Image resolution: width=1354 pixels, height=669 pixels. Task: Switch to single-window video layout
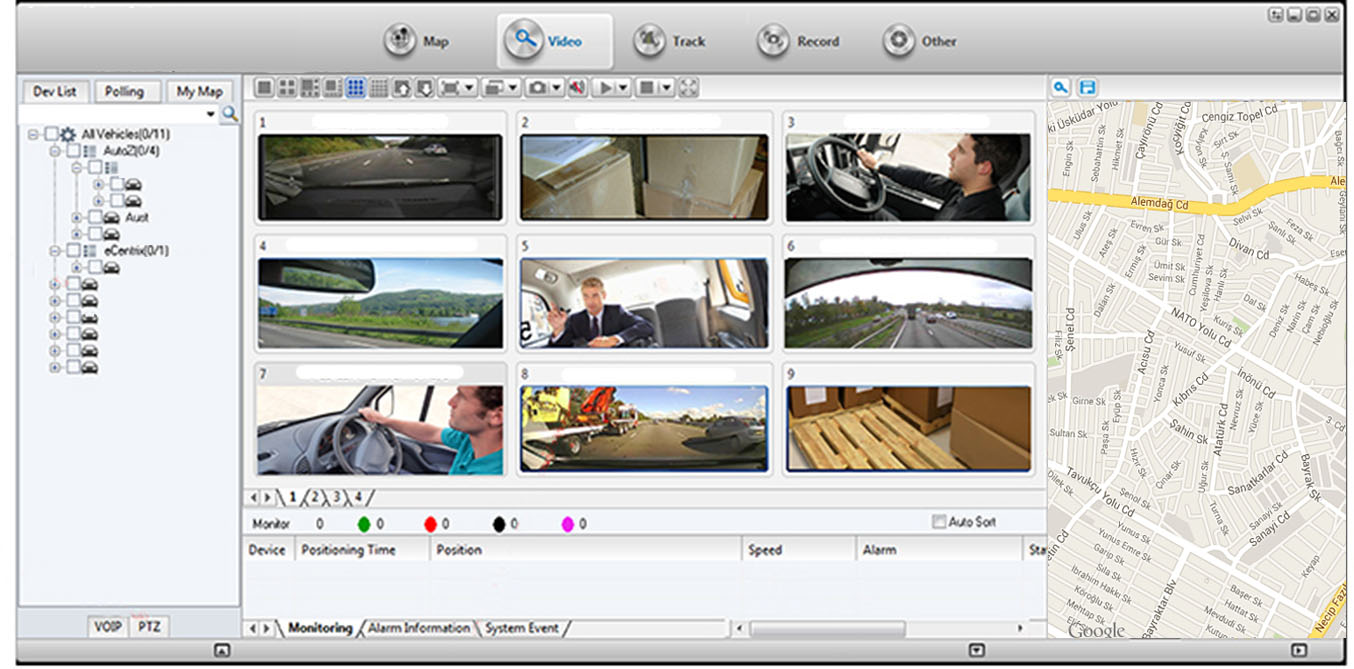[x=264, y=88]
